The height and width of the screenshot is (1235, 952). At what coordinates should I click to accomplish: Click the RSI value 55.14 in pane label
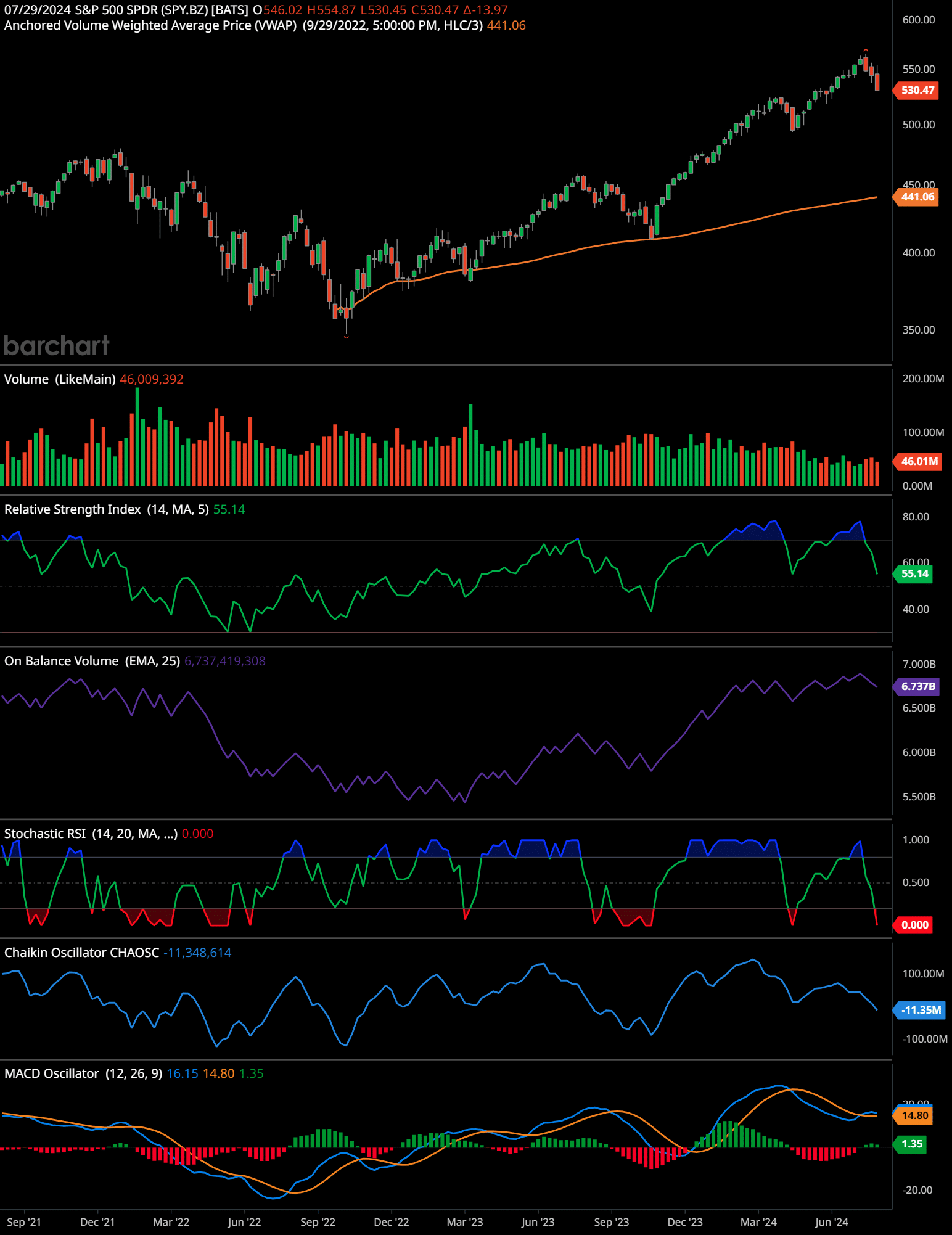click(x=229, y=509)
